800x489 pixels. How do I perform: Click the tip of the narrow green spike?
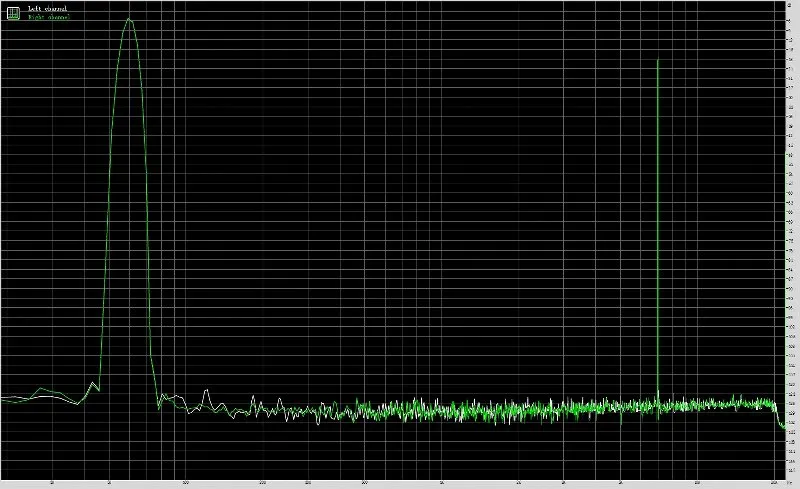[x=658, y=60]
